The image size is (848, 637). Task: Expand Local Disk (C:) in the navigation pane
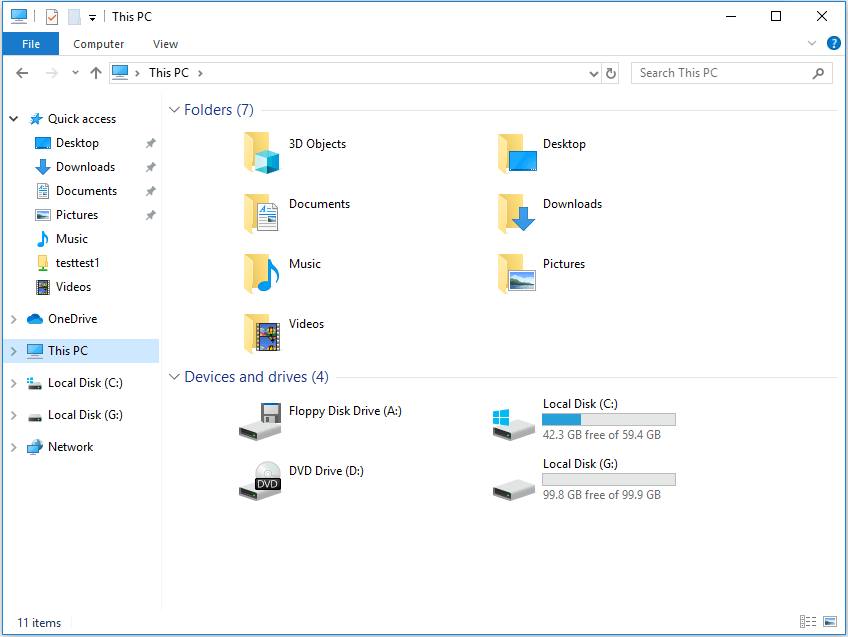(14, 383)
